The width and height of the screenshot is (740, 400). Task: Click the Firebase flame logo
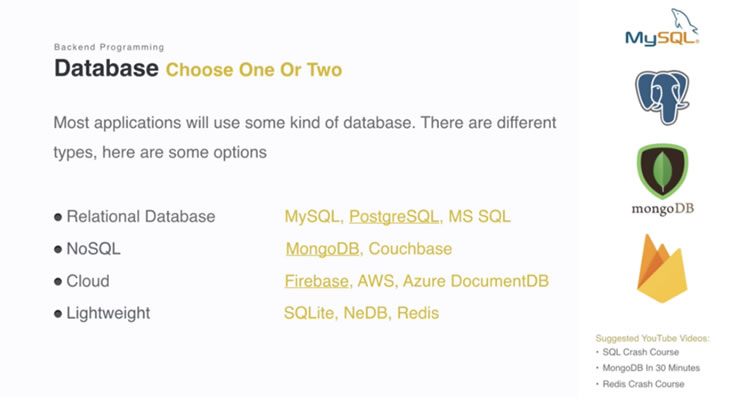[x=662, y=267]
